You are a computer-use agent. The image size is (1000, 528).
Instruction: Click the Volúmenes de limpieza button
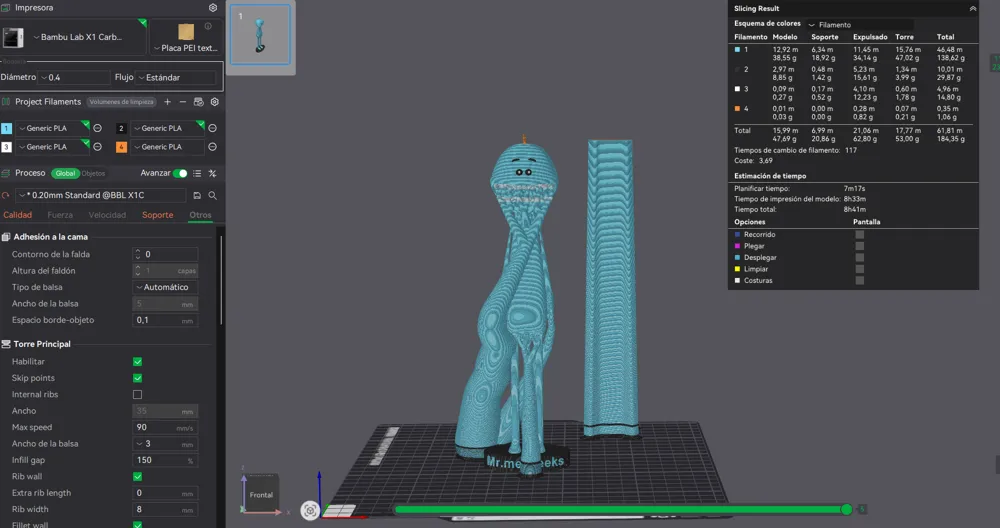(x=121, y=102)
